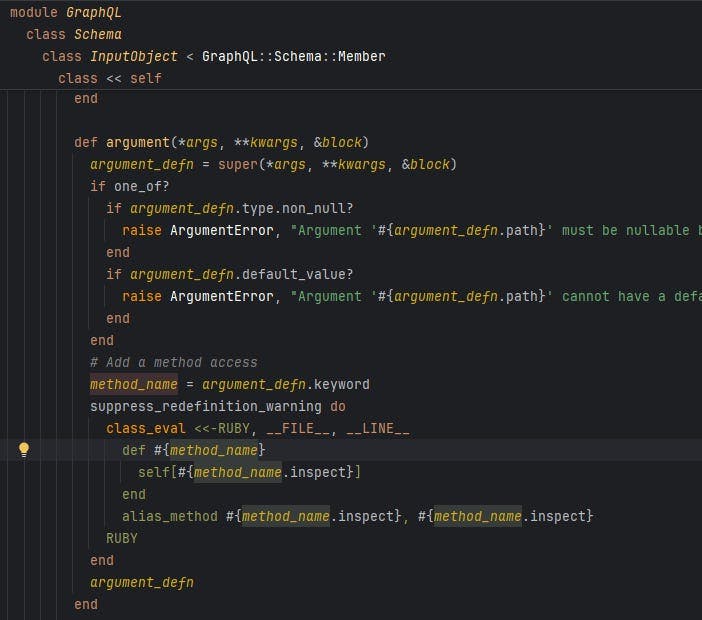The image size is (702, 620).
Task: Click 'ArgumentError' on the 'cannot have' line
Action: [222, 296]
